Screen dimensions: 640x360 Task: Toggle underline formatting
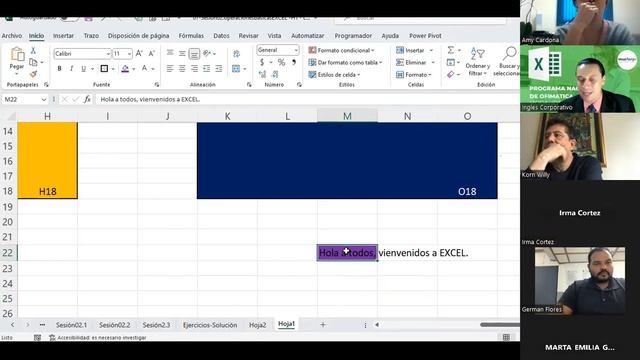(x=84, y=69)
